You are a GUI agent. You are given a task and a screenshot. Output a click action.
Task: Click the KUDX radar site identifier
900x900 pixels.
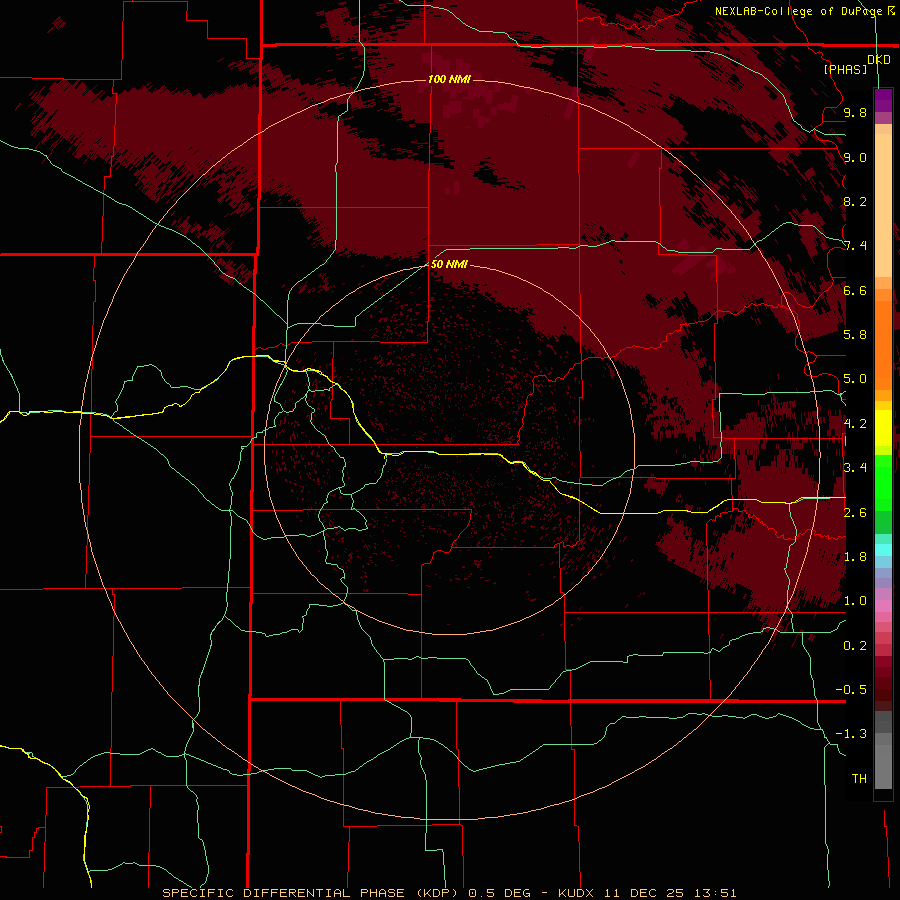click(x=577, y=893)
